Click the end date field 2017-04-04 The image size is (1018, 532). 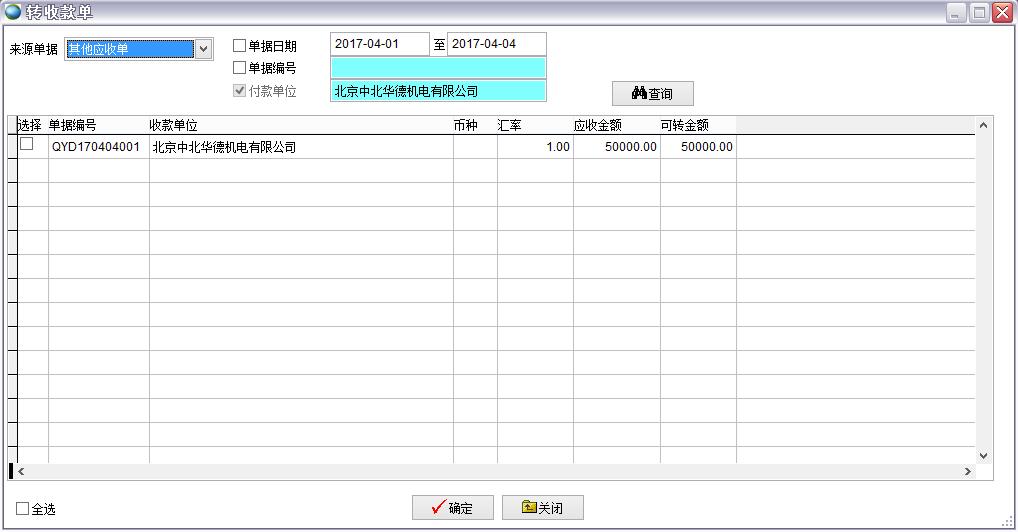496,44
